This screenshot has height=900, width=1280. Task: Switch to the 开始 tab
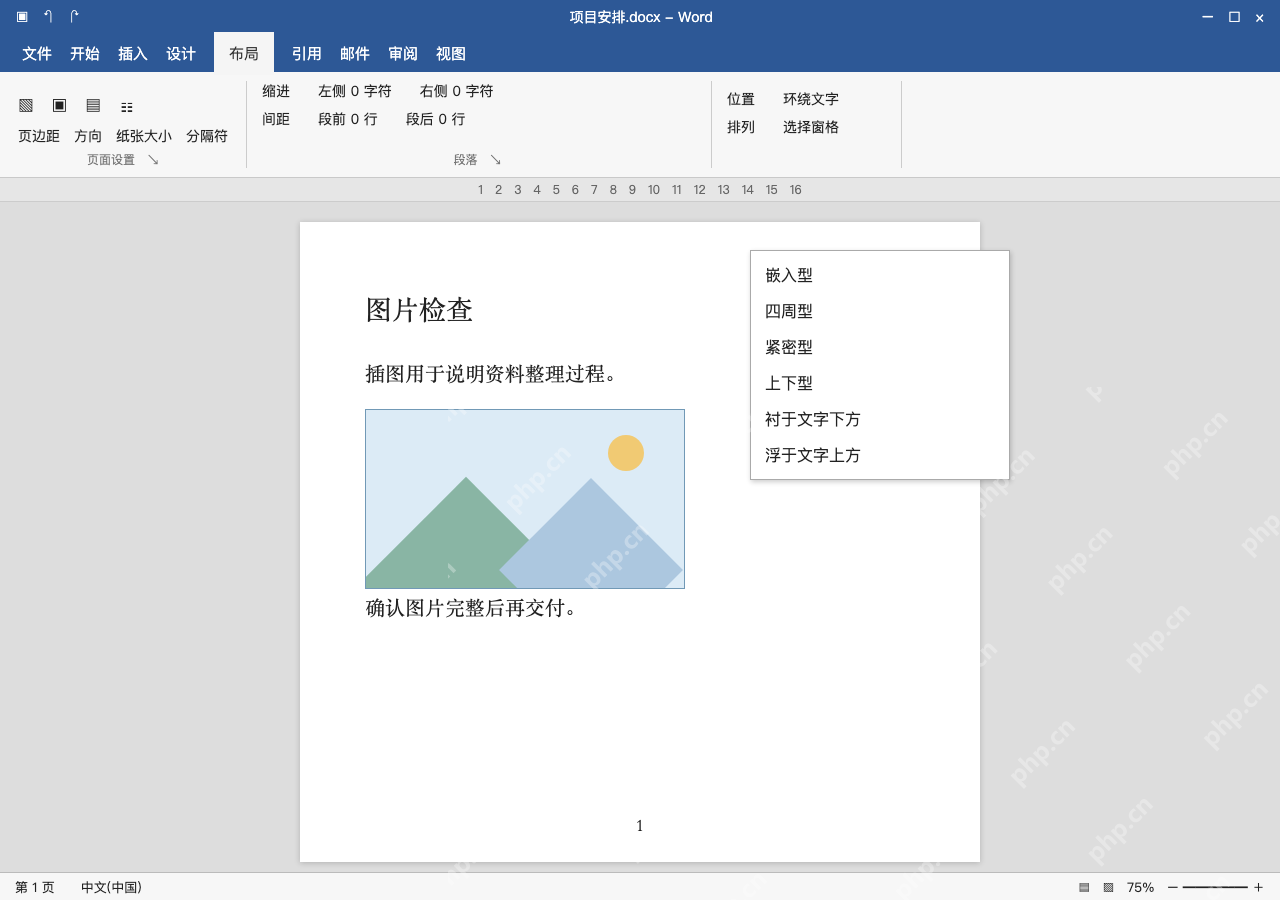click(85, 54)
